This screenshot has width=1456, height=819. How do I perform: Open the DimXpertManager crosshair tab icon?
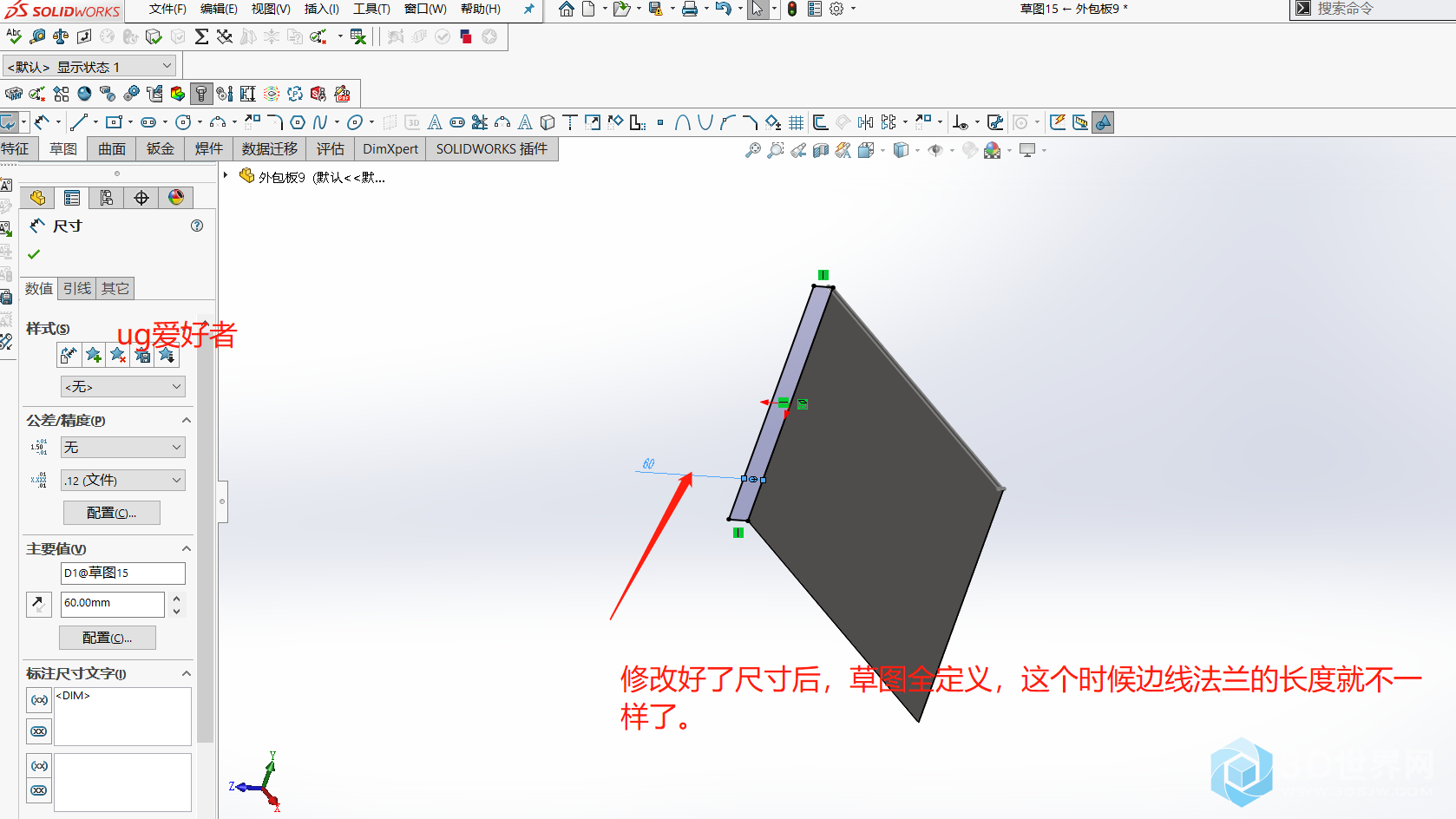click(141, 198)
